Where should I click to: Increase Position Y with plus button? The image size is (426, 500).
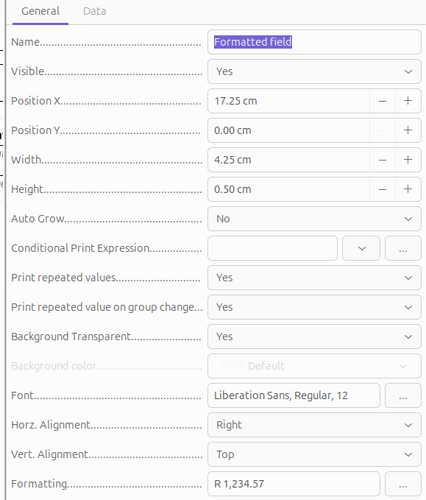(408, 130)
